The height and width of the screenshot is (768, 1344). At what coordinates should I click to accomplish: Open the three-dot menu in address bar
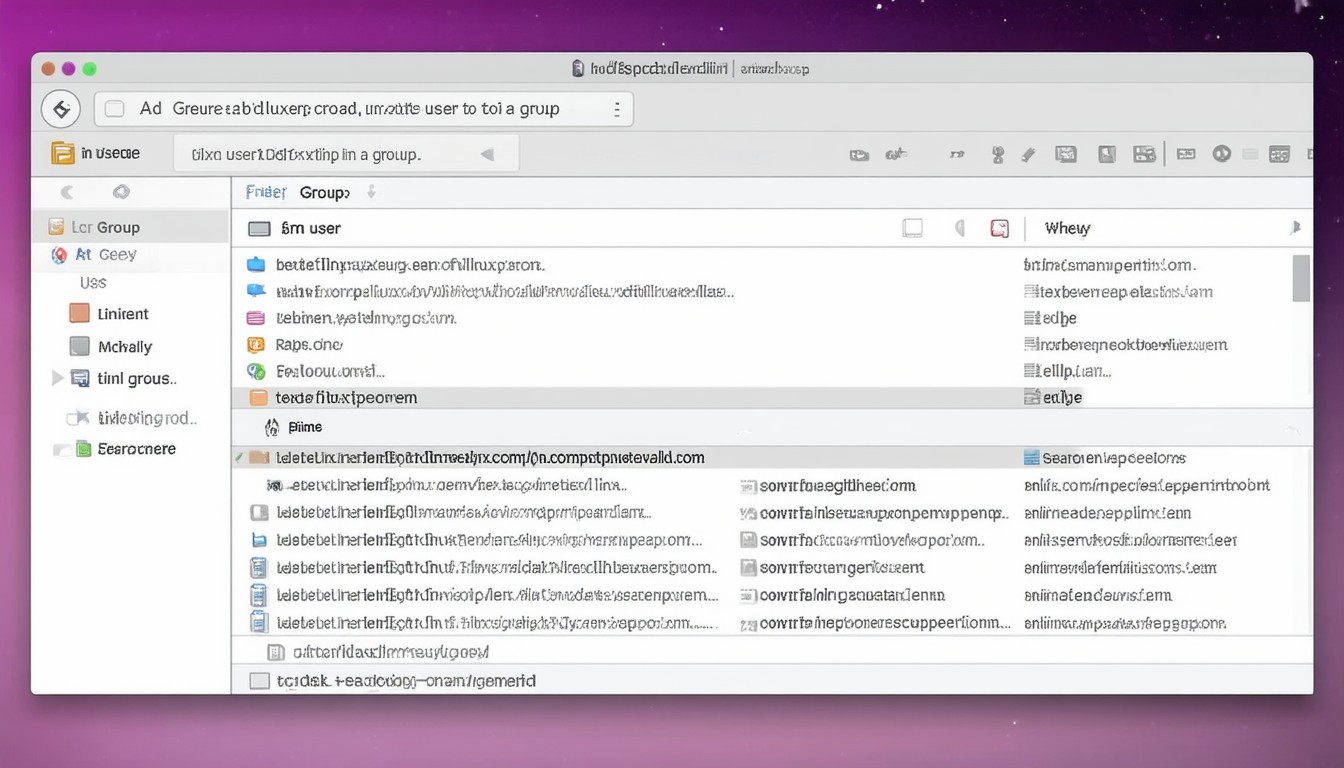pos(616,109)
